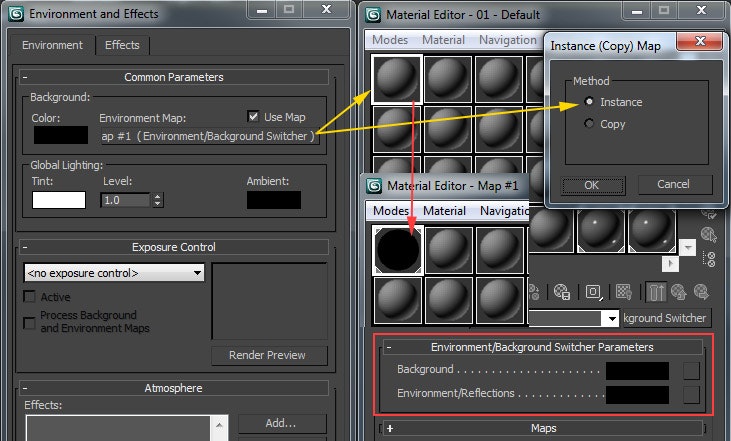Select the Copy radio button
Viewport: 731px width, 441px height.
(x=589, y=124)
